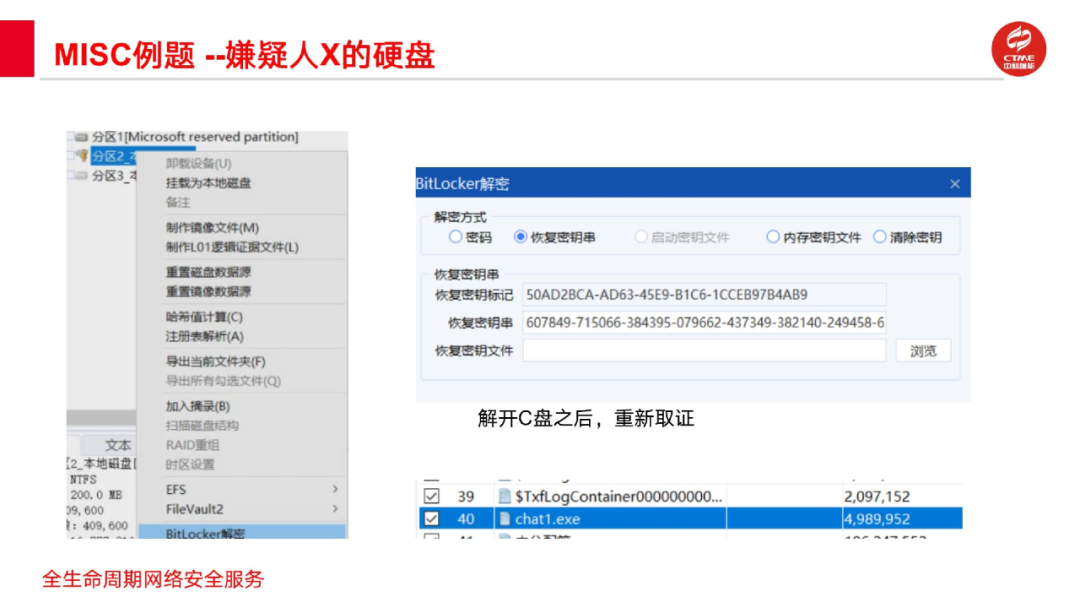The width and height of the screenshot is (1080, 608).
Task: Select the 分区3 tree row
Action: 114,176
